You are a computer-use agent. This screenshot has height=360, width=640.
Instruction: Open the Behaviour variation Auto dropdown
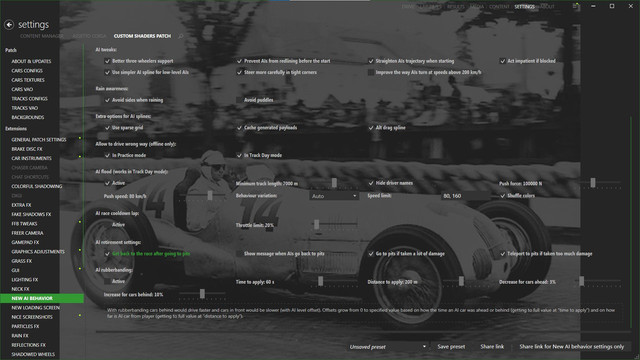tap(334, 196)
